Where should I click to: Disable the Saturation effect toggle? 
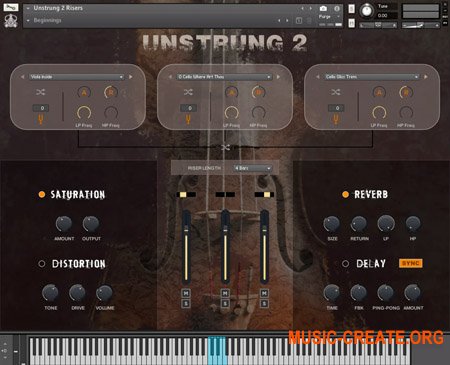coord(42,194)
